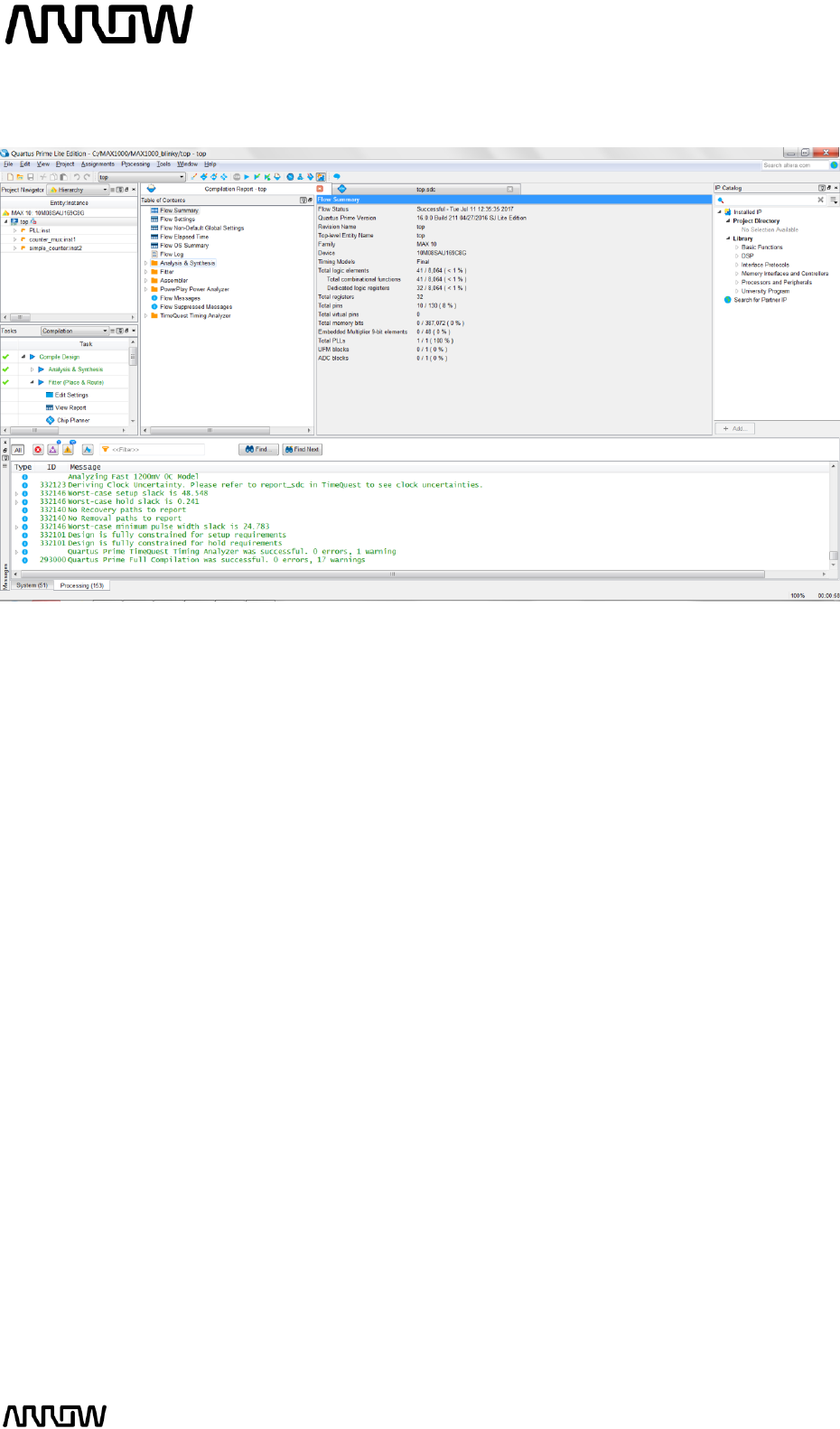Expand Interface Protocols in IP Library

click(736, 265)
